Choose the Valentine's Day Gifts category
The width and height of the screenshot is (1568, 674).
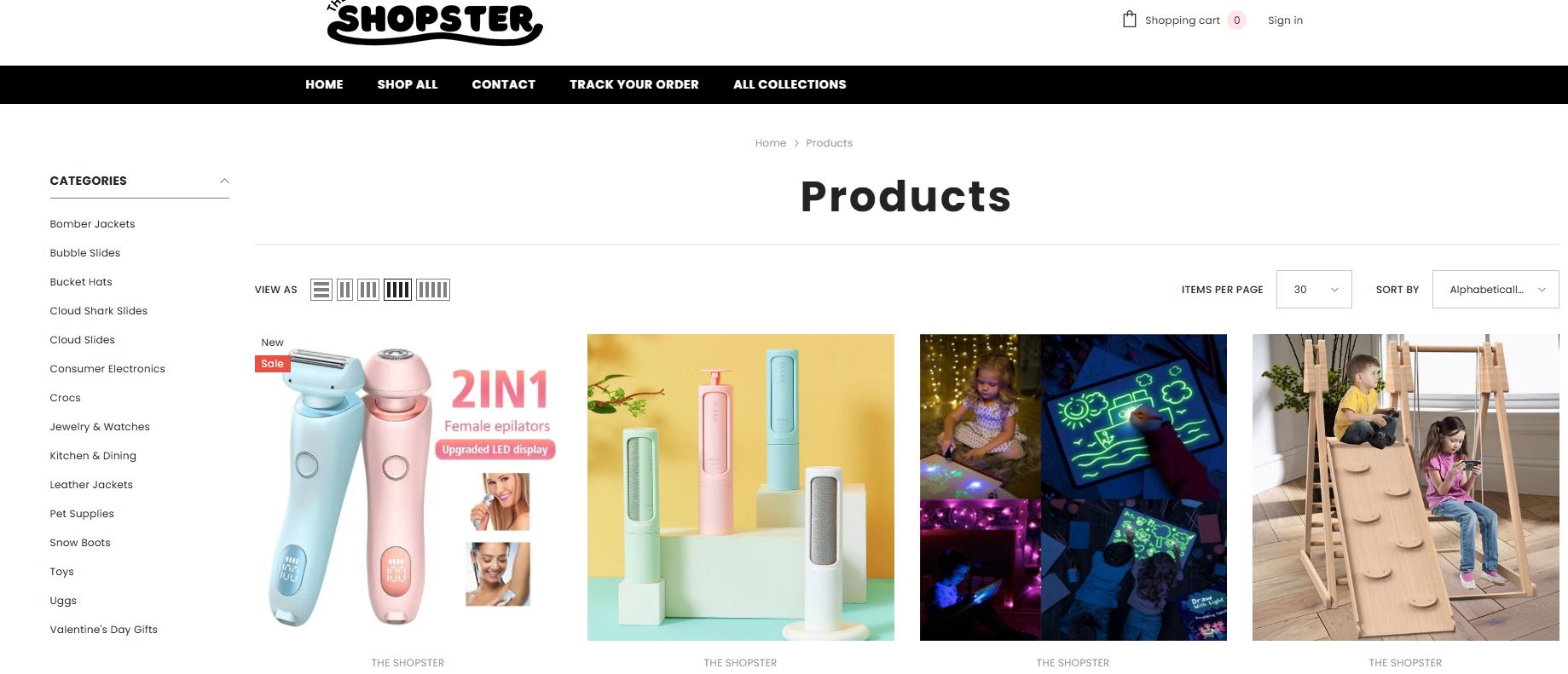(x=103, y=630)
